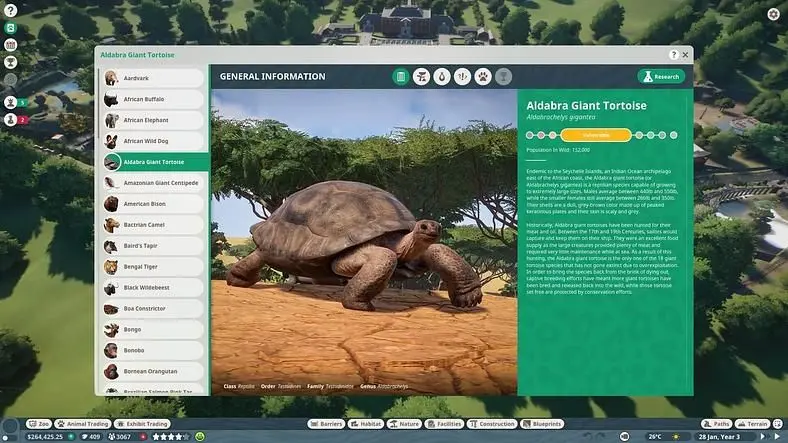
Task: Select Boa Constrictor in the animal list
Action: click(x=154, y=309)
